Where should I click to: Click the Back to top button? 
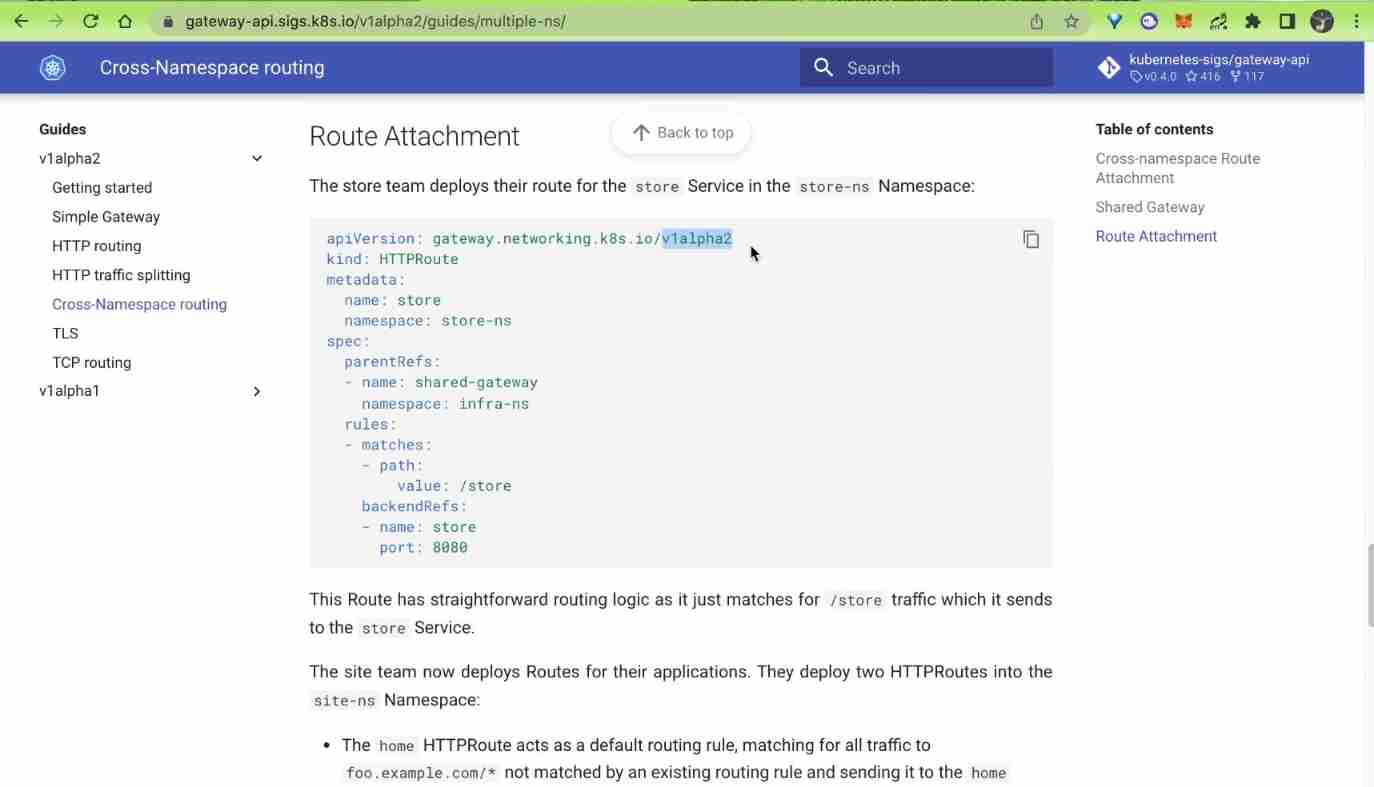(681, 133)
